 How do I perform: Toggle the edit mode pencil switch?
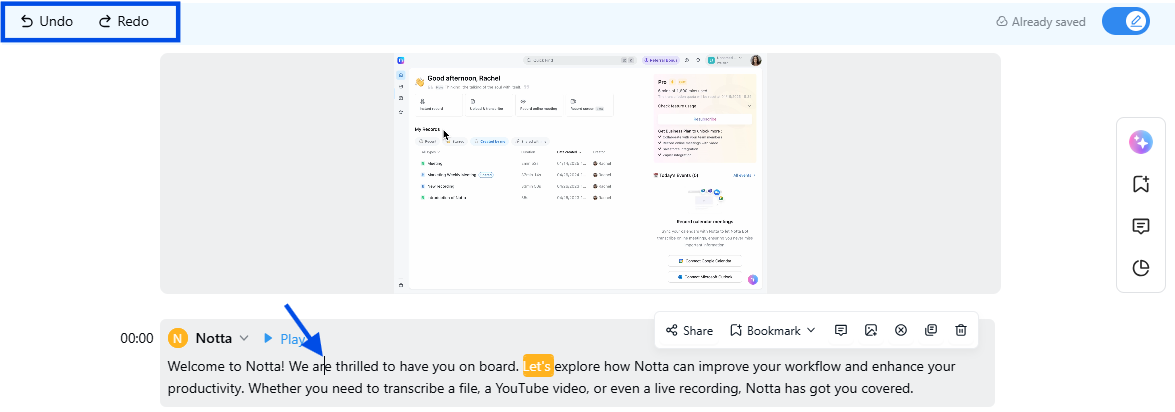pyautogui.click(x=1126, y=21)
